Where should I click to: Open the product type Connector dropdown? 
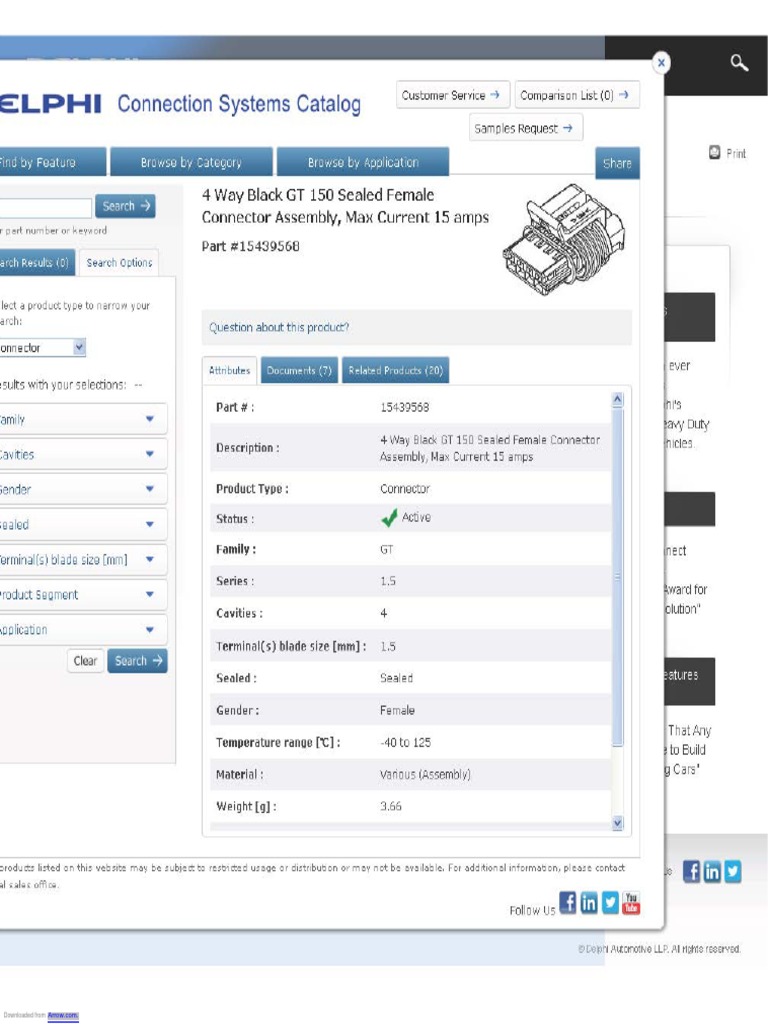[x=42, y=347]
